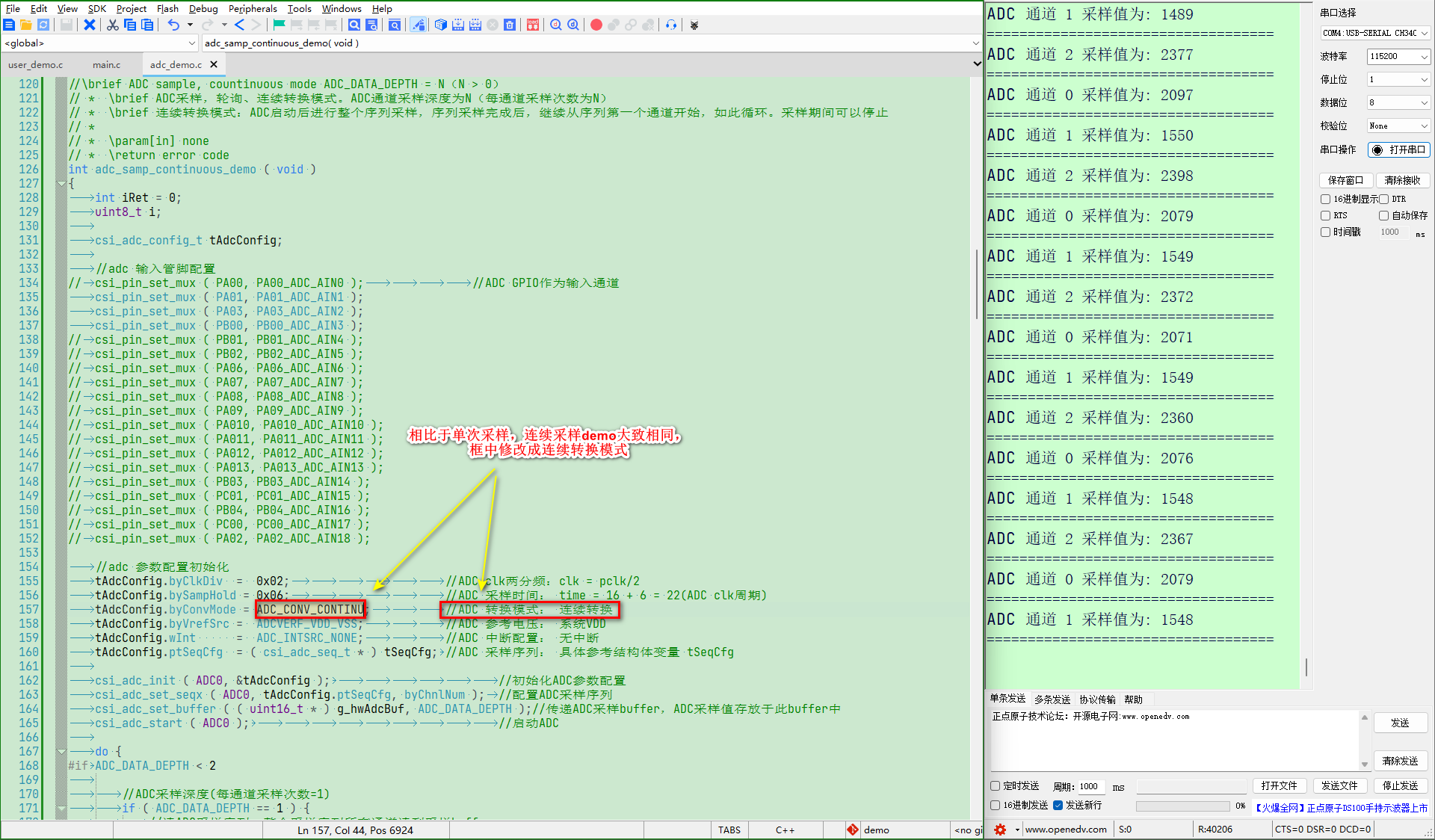This screenshot has width=1435, height=840.
Task: Click the red gear icon in serial status bar
Action: (x=1000, y=830)
